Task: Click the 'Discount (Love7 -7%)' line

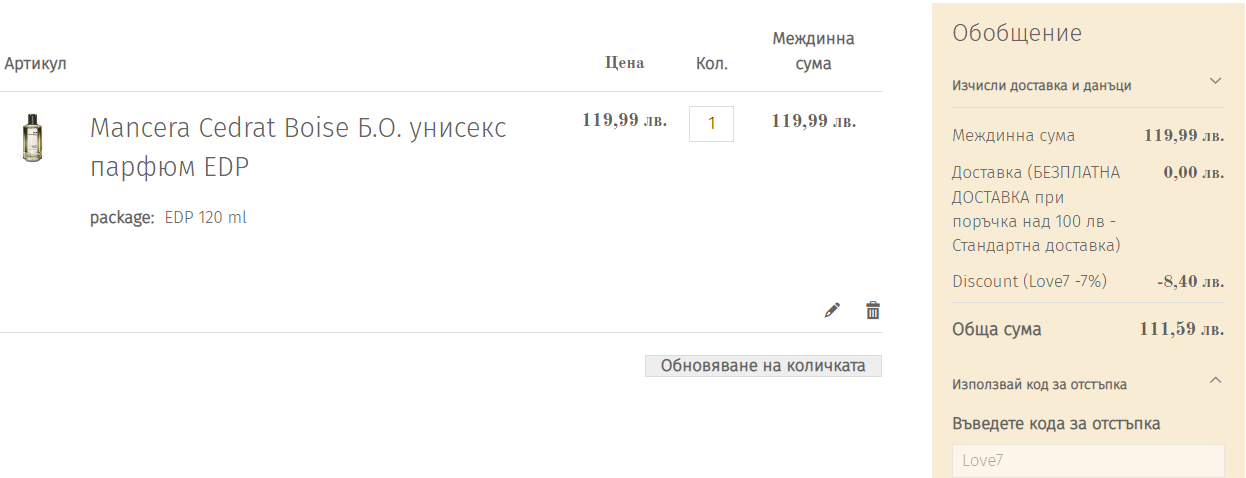Action: pyautogui.click(x=1030, y=281)
